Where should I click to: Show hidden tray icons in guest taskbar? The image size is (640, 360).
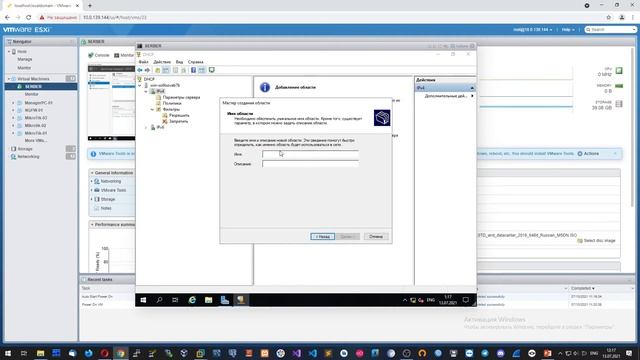tap(404, 300)
